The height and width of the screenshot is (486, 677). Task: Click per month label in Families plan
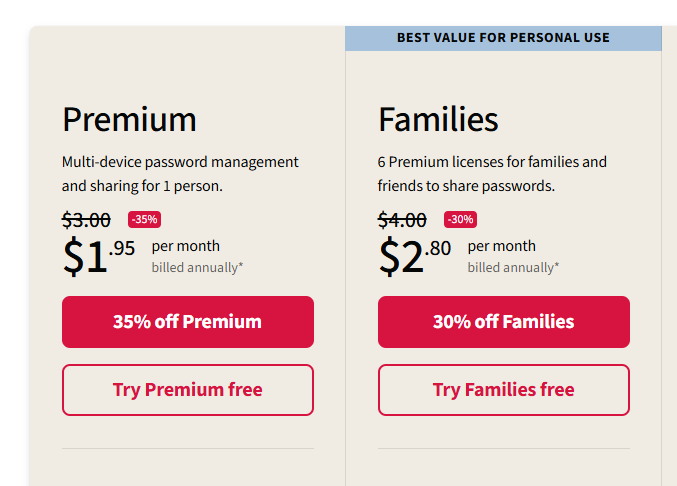click(x=502, y=246)
